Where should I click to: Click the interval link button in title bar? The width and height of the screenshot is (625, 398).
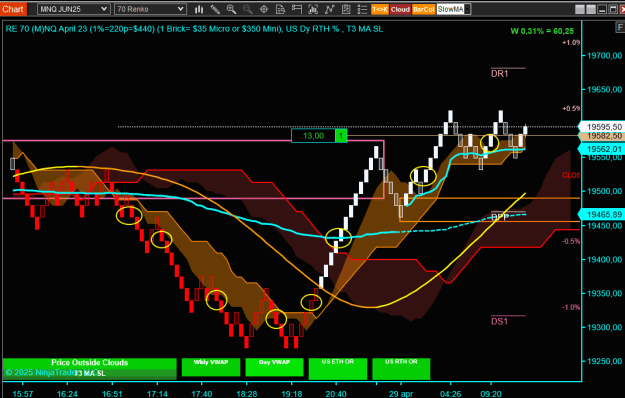click(591, 9)
